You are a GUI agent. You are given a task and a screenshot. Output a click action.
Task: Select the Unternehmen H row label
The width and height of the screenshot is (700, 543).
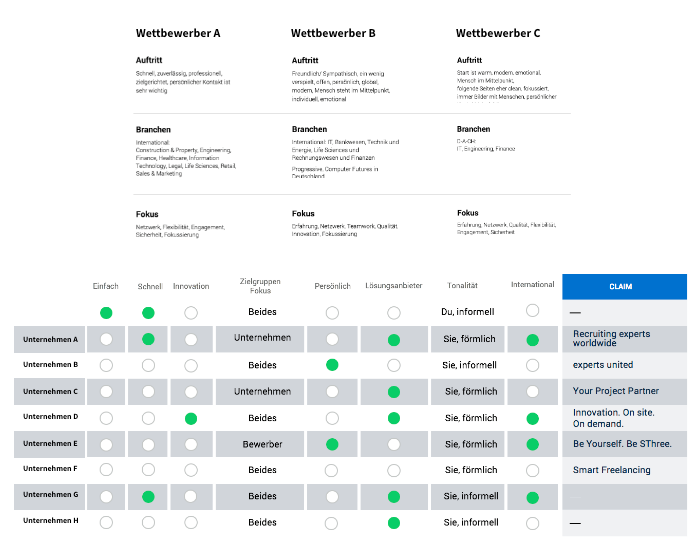pyautogui.click(x=50, y=520)
